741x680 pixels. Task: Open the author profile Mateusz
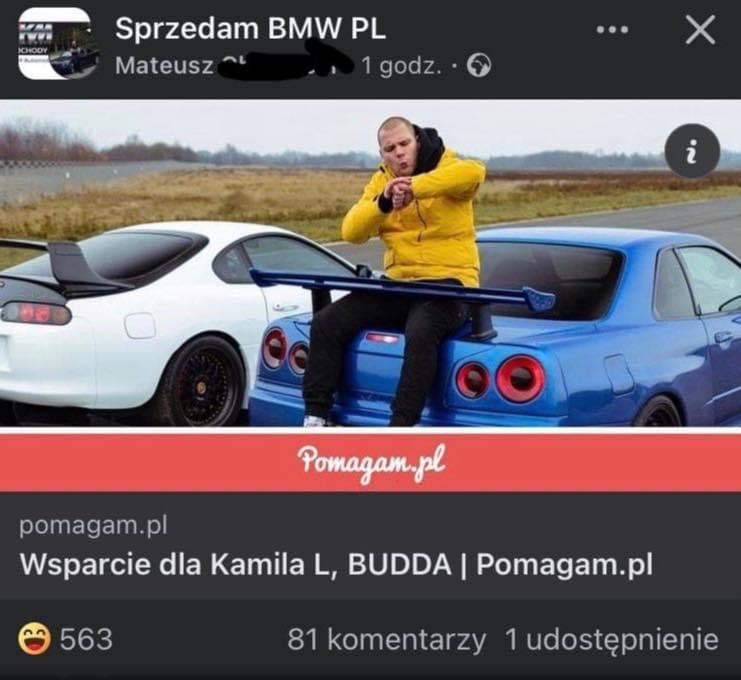point(164,65)
